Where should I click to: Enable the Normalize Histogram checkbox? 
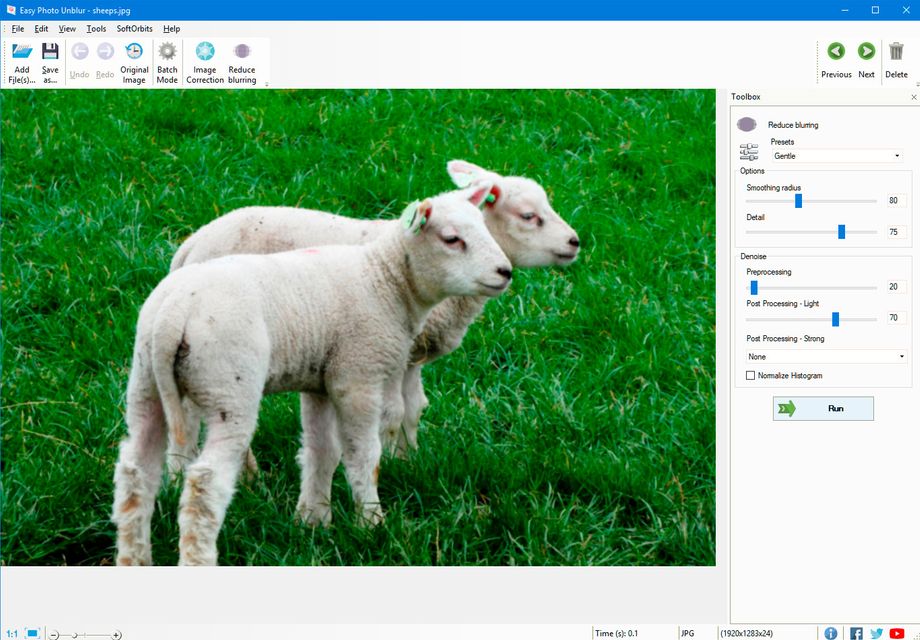point(751,376)
